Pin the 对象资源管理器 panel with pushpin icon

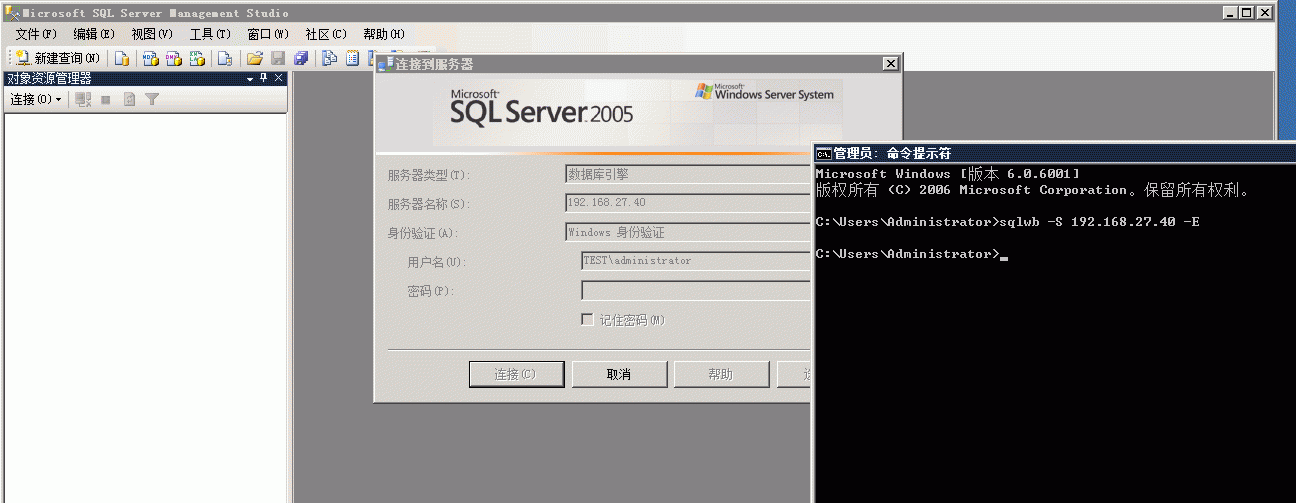click(264, 78)
